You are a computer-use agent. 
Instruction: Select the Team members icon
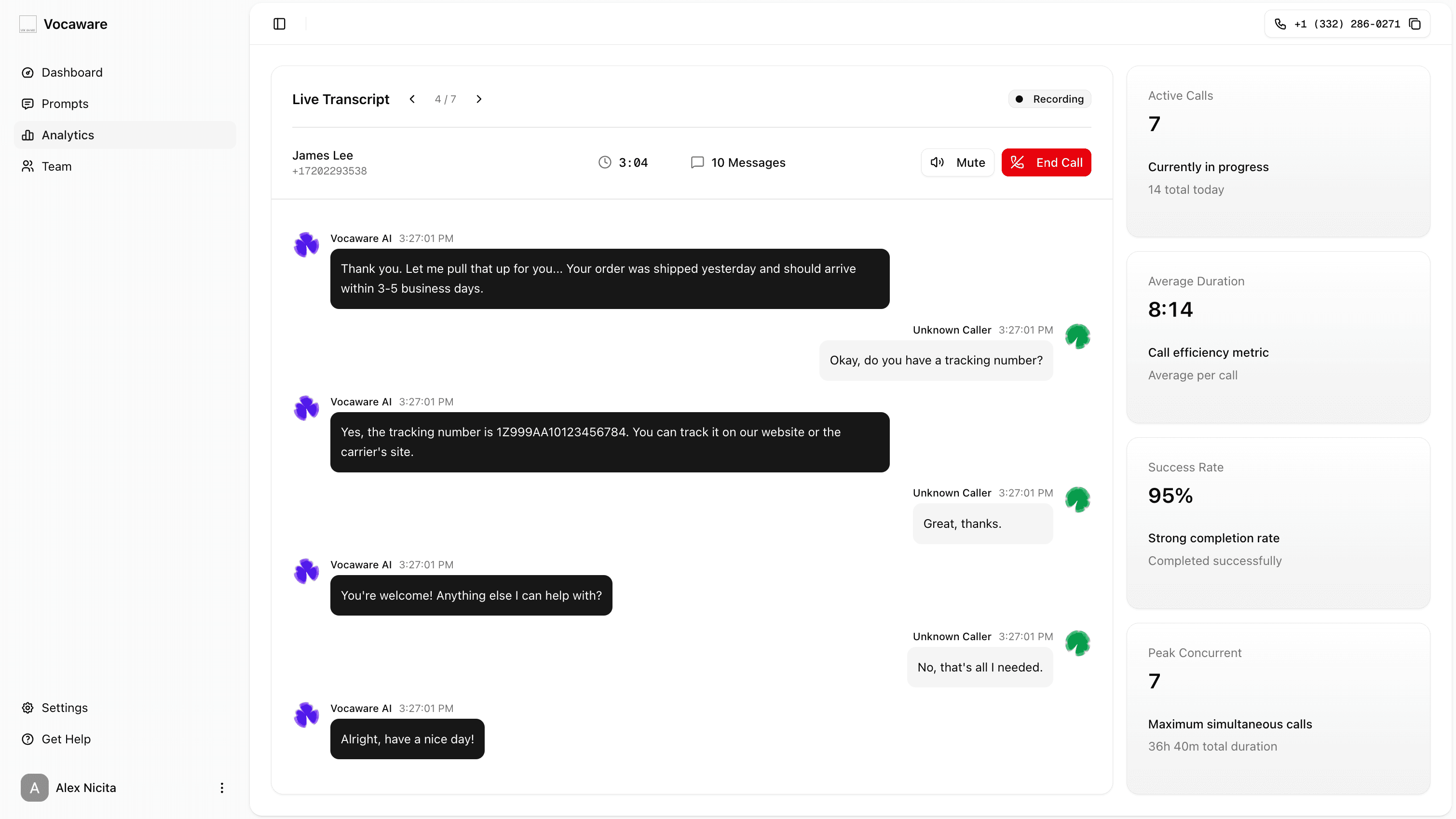tap(27, 166)
